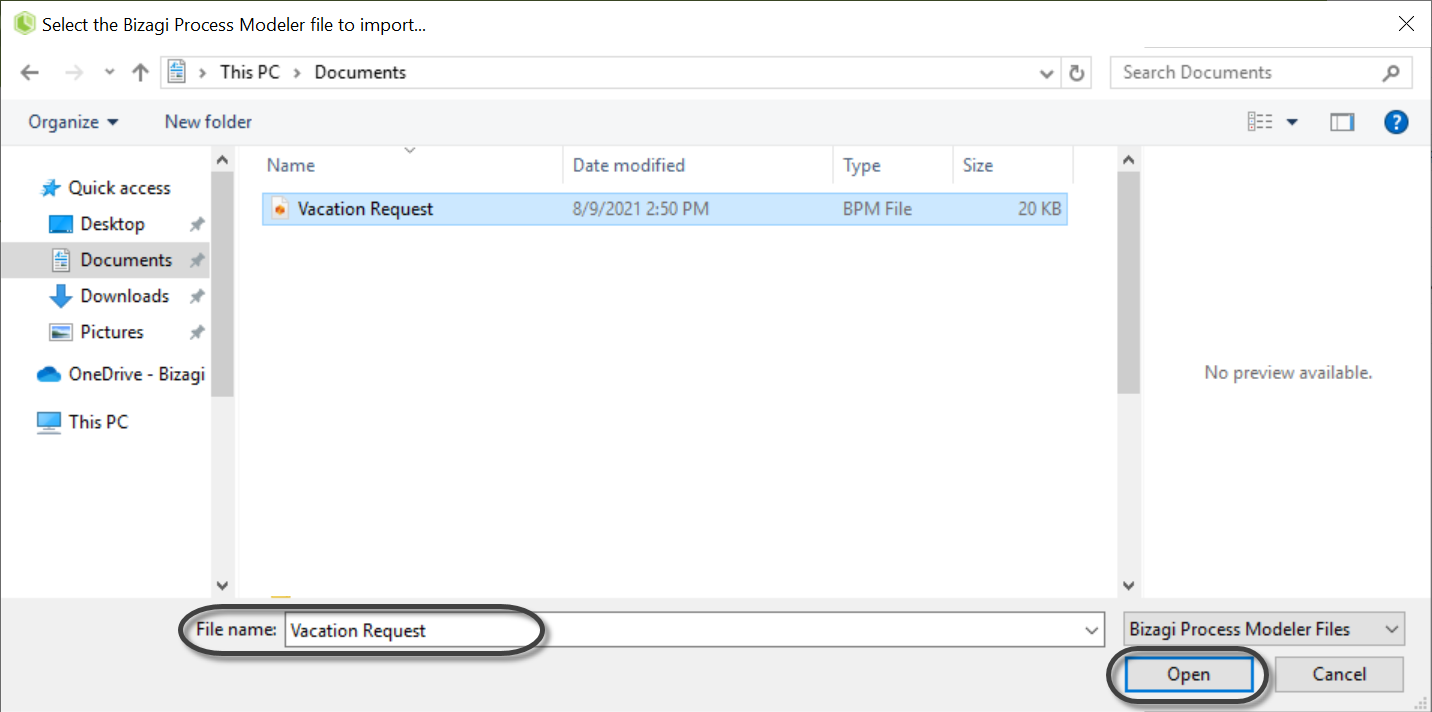Click file list scrollbar down arrow

pos(1128,586)
